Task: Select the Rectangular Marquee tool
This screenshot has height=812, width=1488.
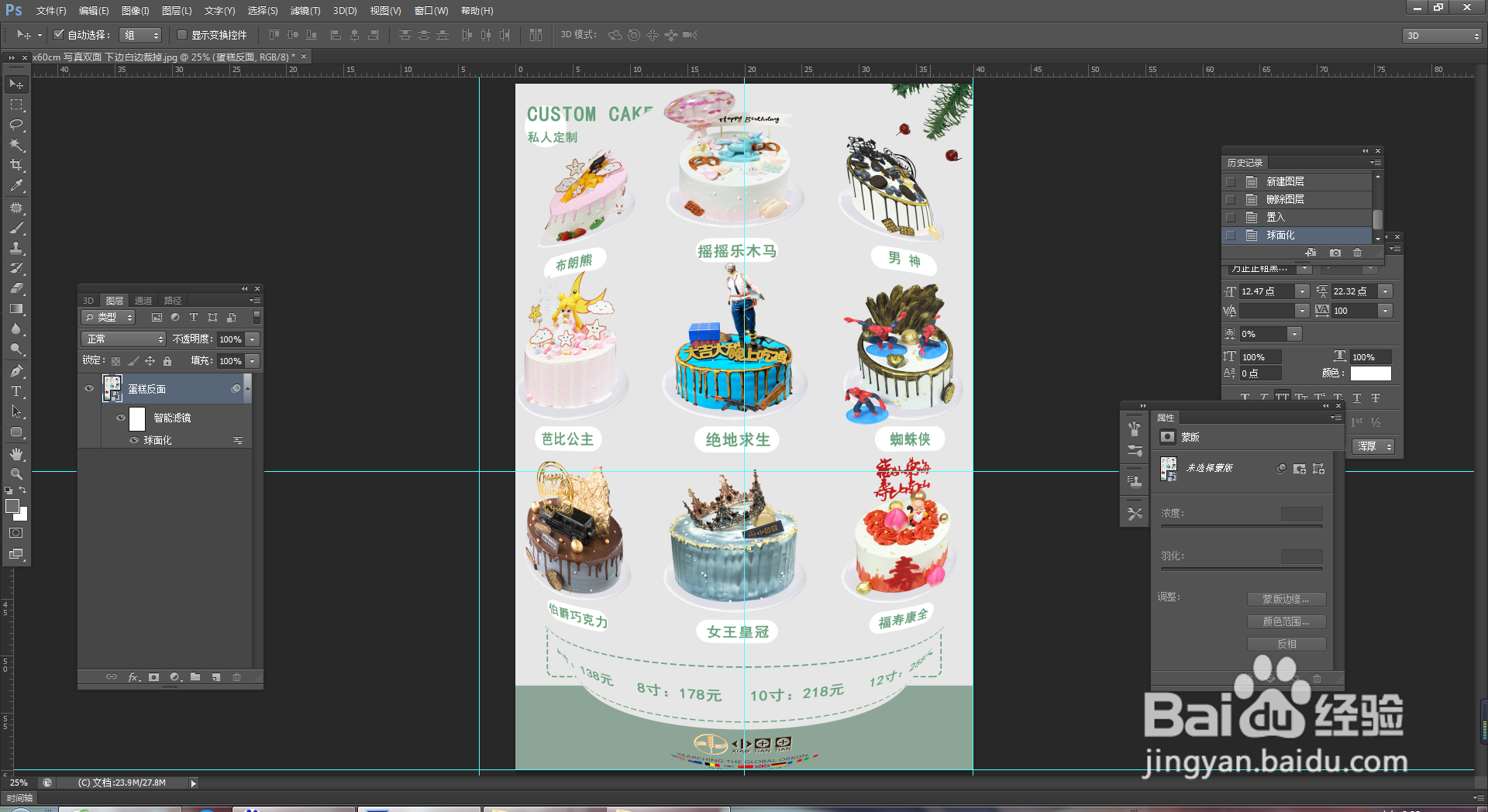Action: click(16, 105)
